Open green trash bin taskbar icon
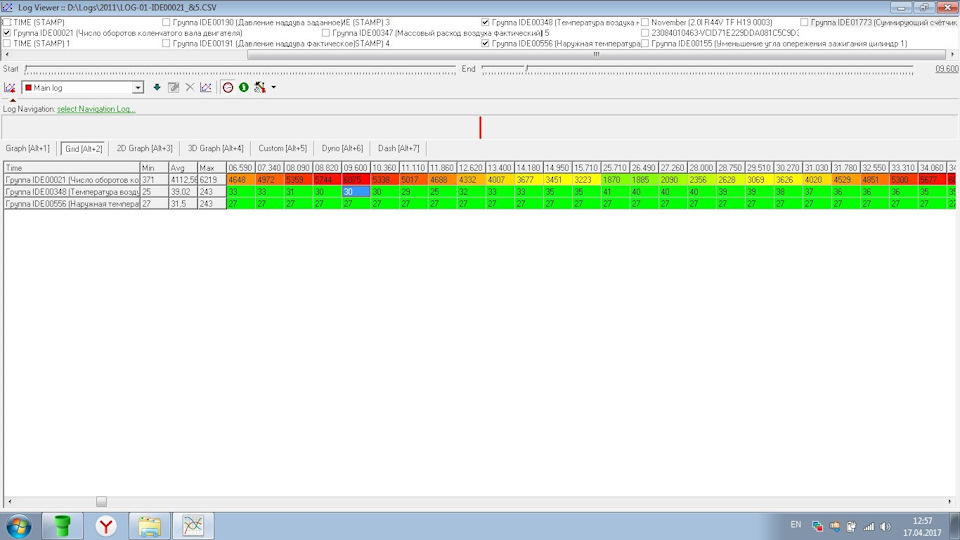The image size is (960, 540). tap(62, 526)
